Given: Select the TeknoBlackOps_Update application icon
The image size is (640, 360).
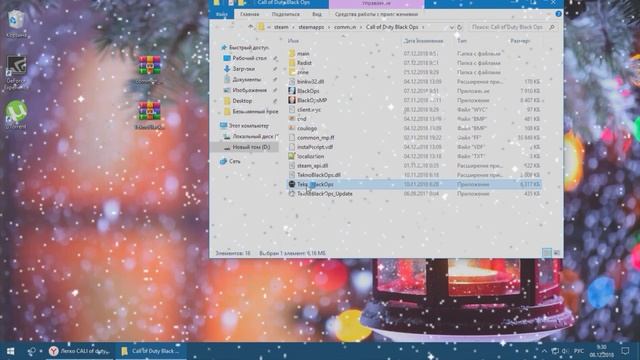Looking at the screenshot, I should [x=292, y=194].
